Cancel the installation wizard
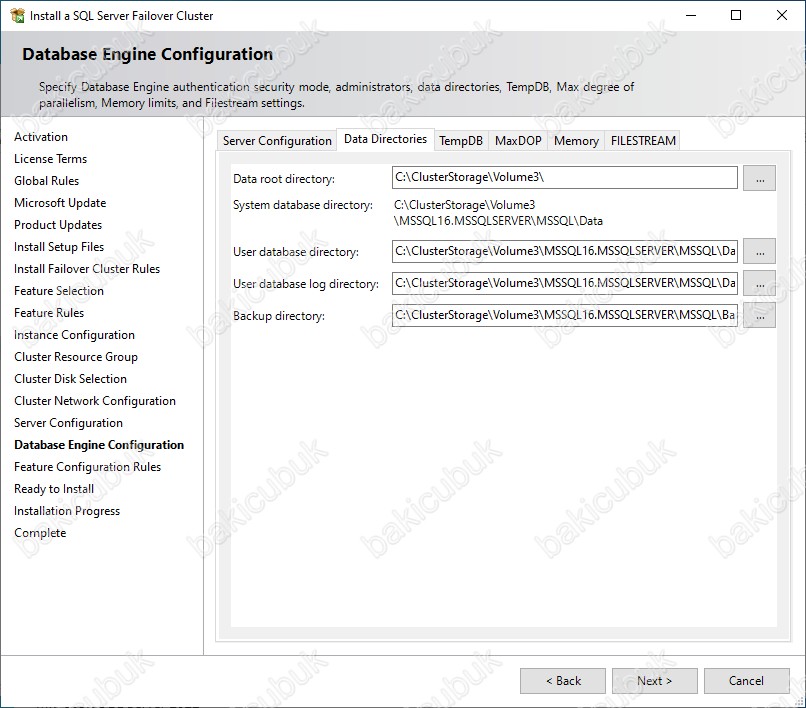This screenshot has width=806, height=708. click(x=746, y=681)
